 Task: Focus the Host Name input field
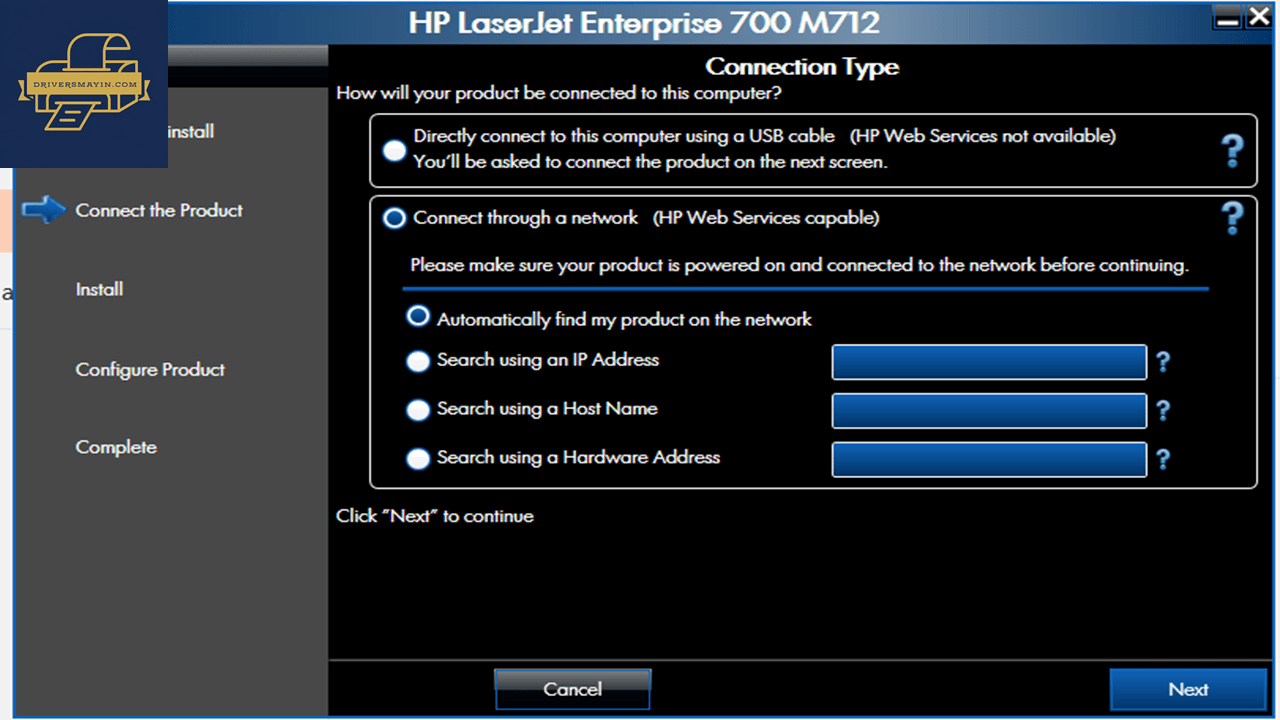(x=989, y=411)
